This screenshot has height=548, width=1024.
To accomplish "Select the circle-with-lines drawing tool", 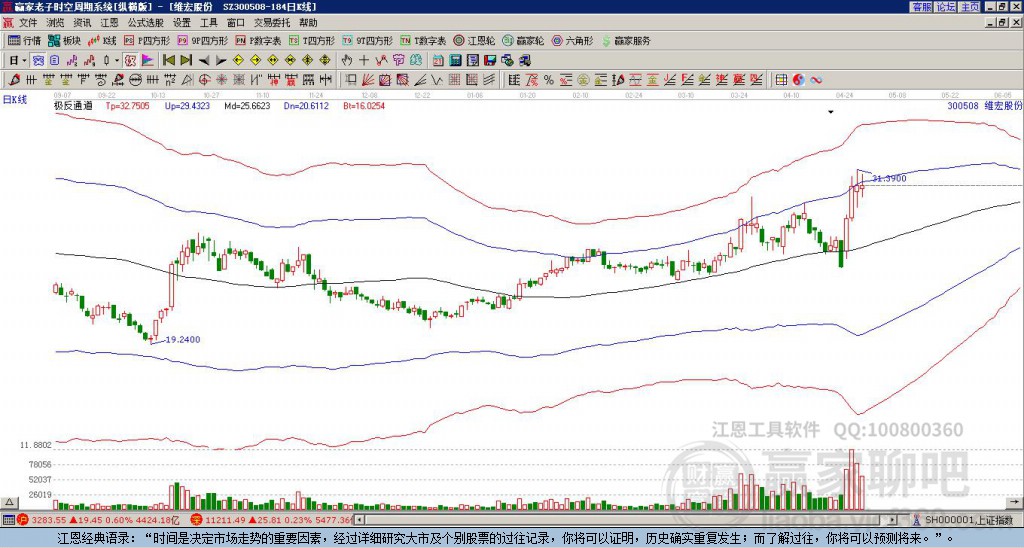I will (x=135, y=80).
